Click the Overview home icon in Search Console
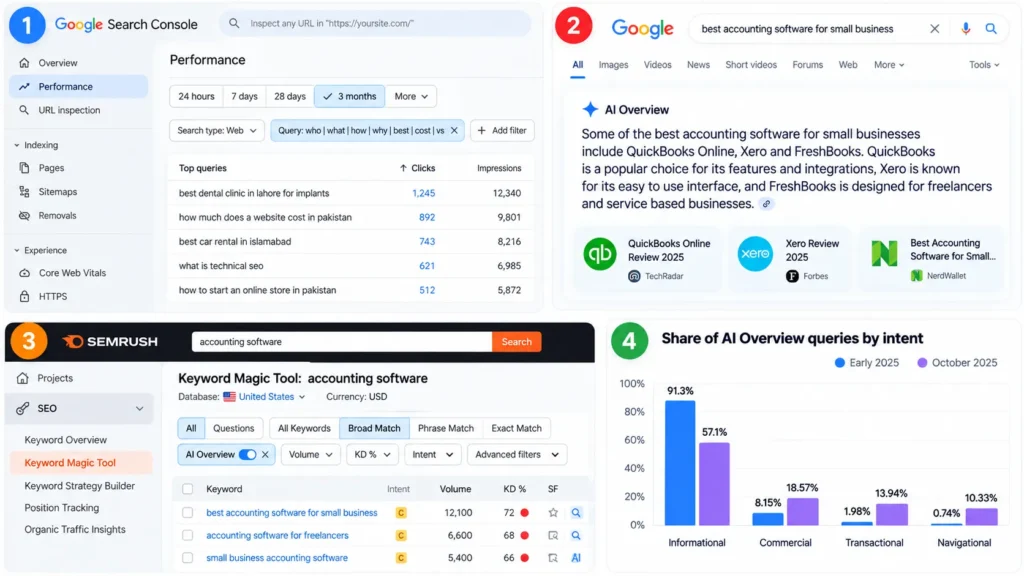 pos(24,63)
